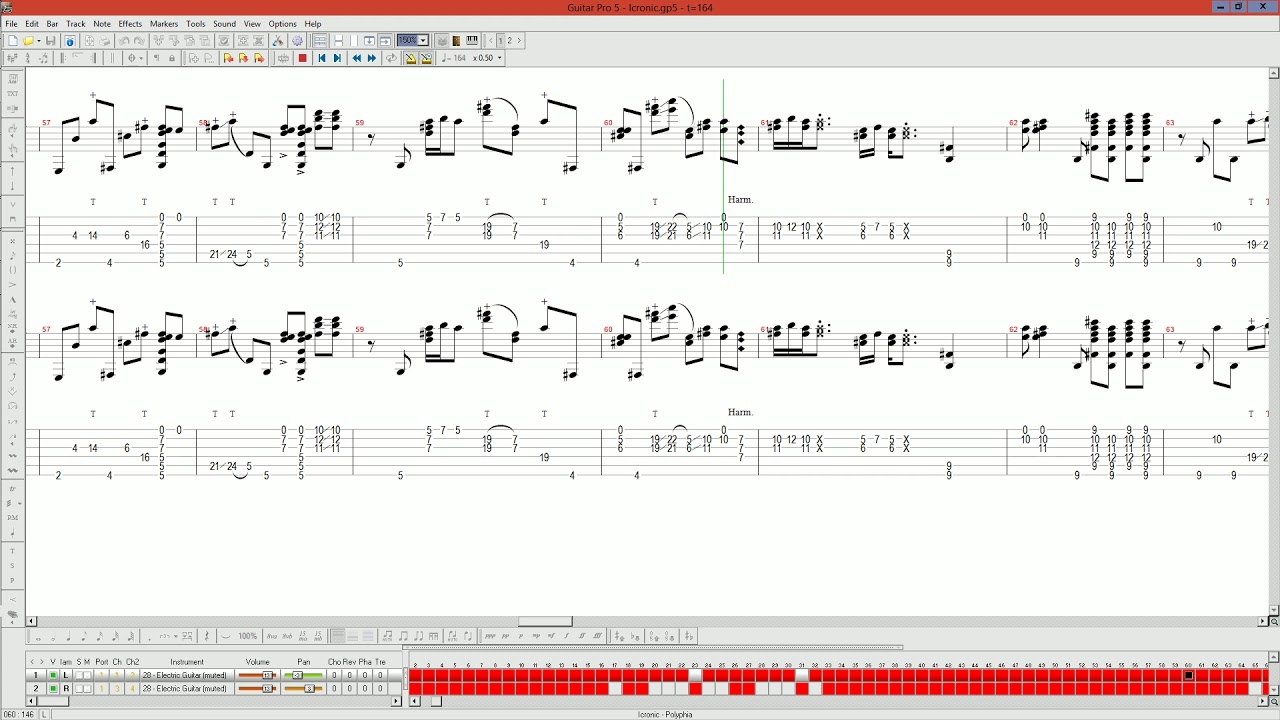Toggle the countdown metronome icon
Viewport: 1280px width, 720px height.
point(426,58)
